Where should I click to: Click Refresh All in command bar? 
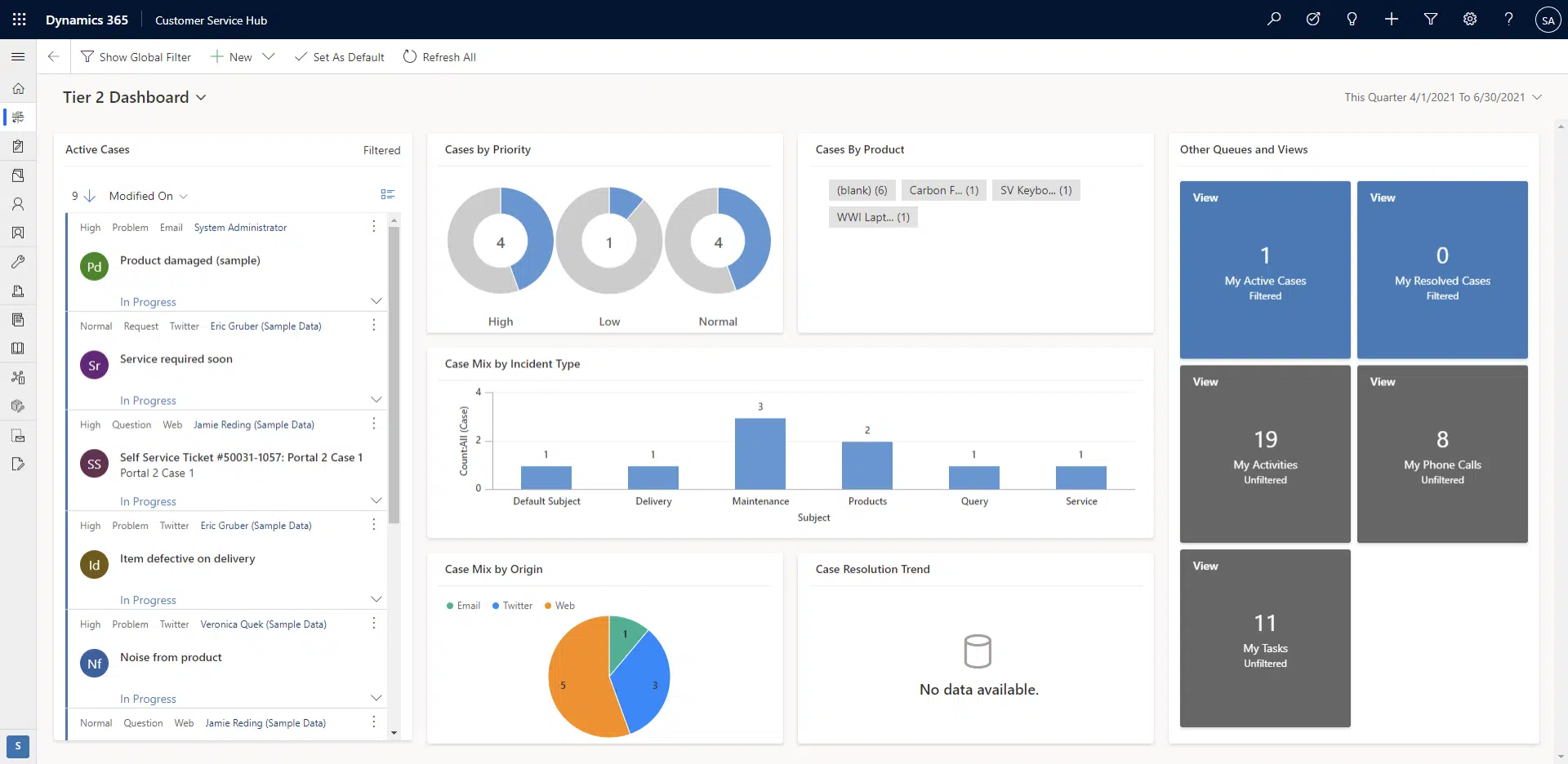point(439,57)
